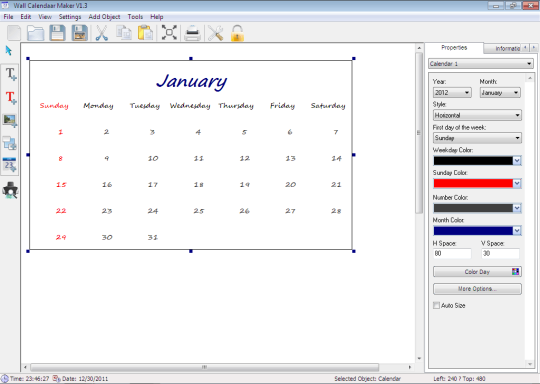This screenshot has height=384, width=540.
Task: Click day 31 on the calendar
Action: (153, 237)
